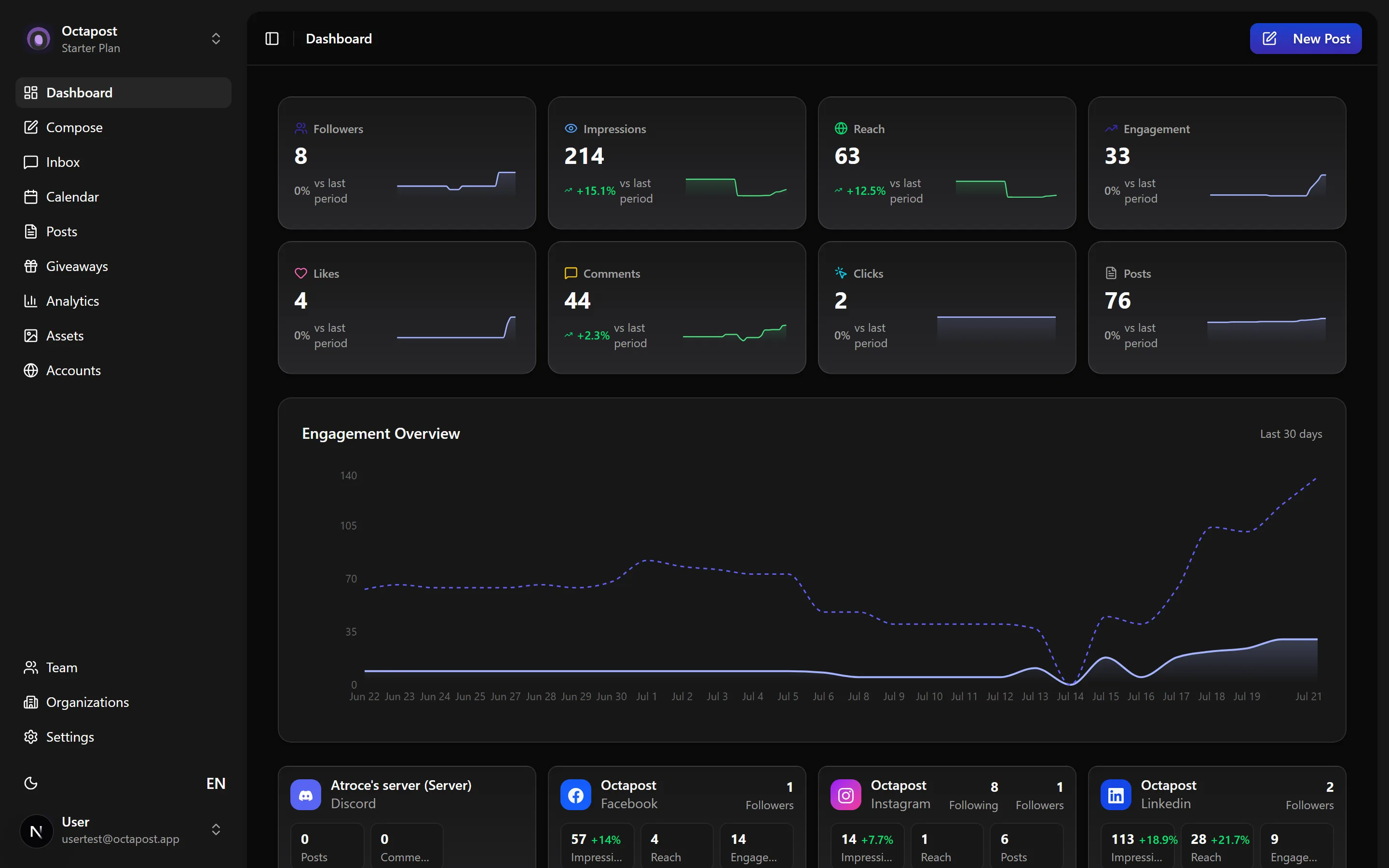
Task: Open the Assets library link
Action: [123, 336]
